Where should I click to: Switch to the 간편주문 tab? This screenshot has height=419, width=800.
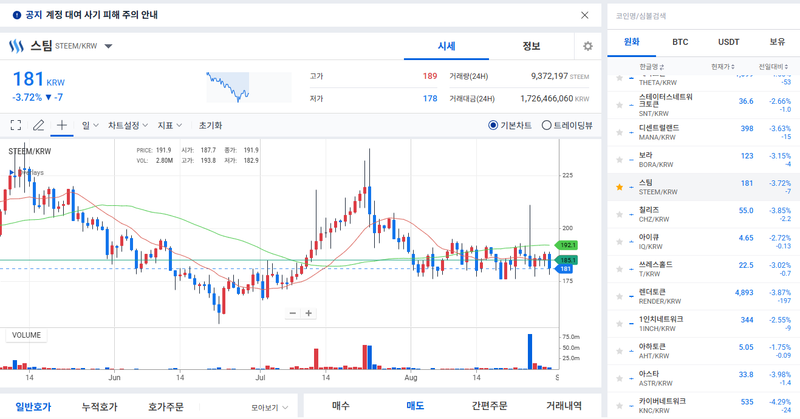point(489,406)
